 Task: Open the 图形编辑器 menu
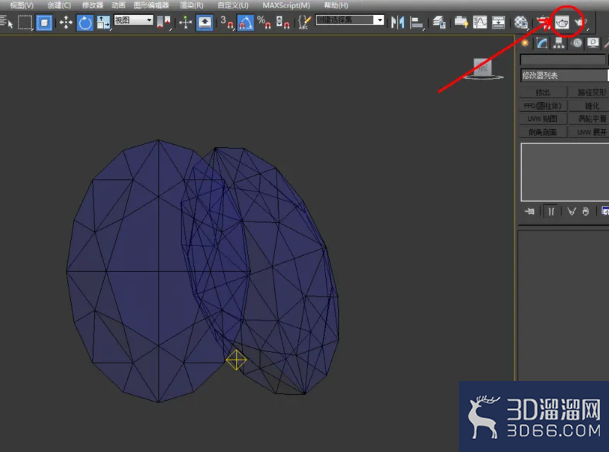coord(151,5)
